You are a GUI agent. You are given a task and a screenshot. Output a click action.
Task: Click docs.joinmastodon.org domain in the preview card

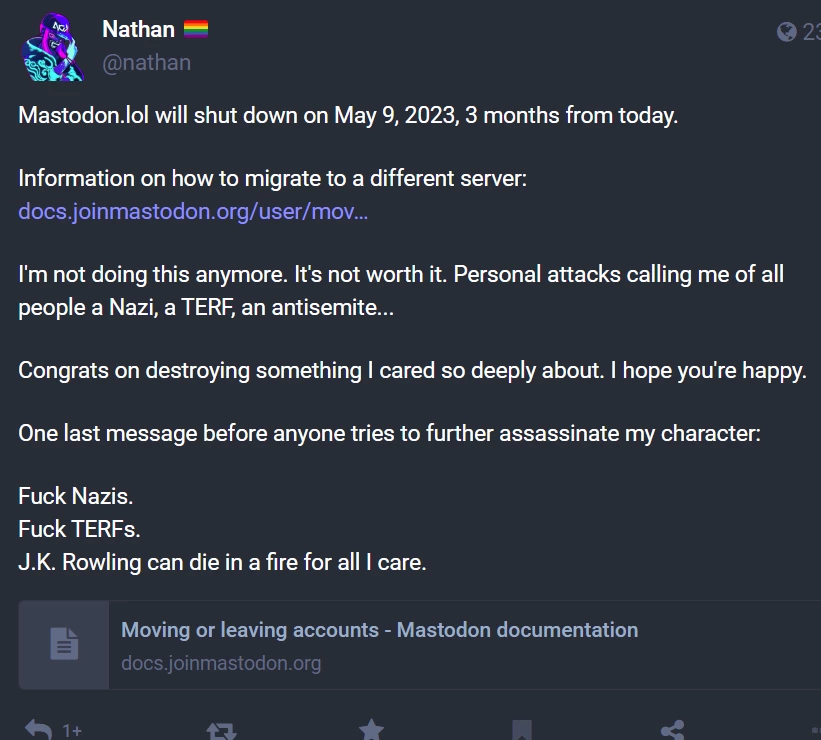[x=221, y=662]
